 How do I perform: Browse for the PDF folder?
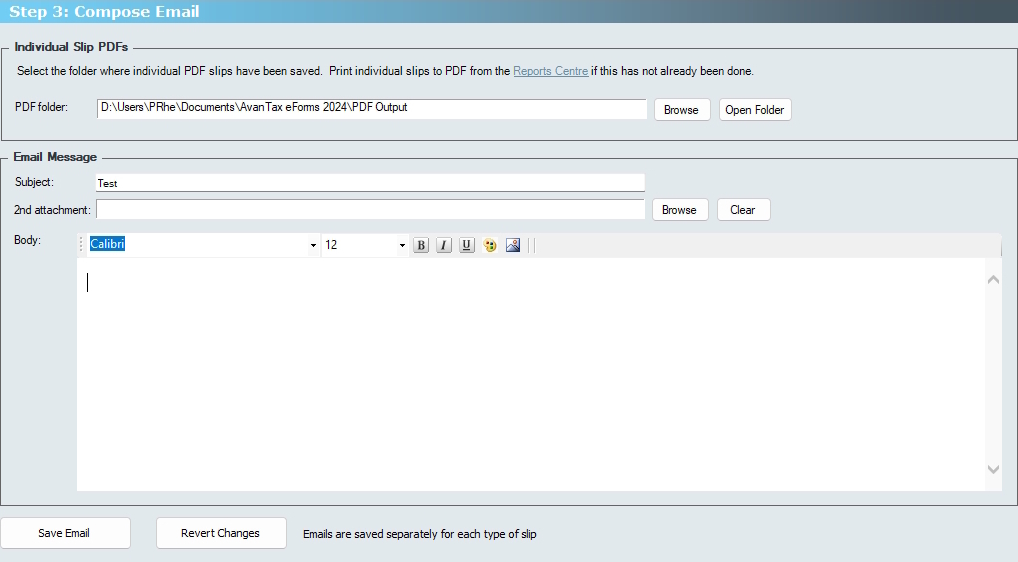point(681,110)
